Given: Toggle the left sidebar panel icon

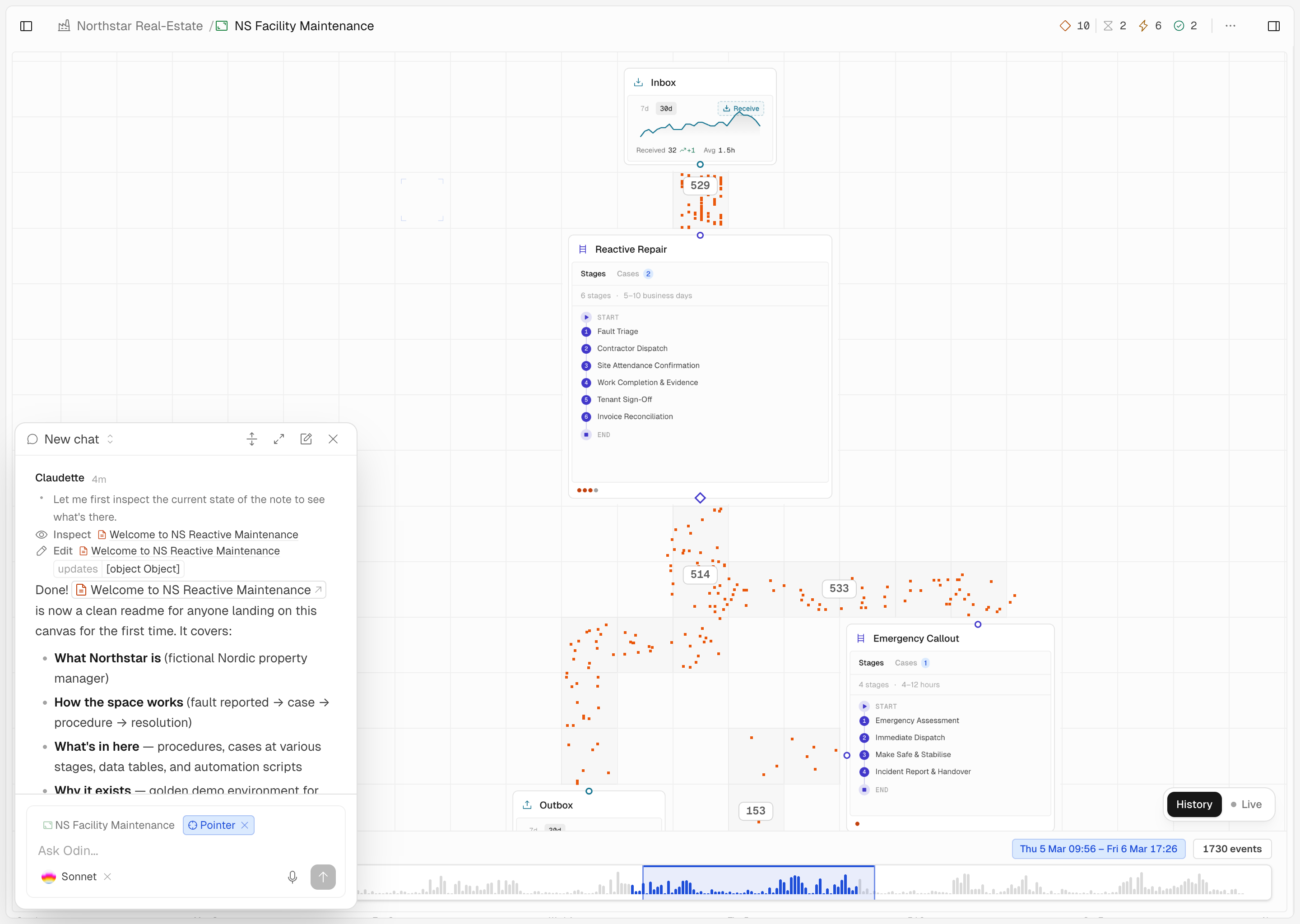Looking at the screenshot, I should [26, 26].
